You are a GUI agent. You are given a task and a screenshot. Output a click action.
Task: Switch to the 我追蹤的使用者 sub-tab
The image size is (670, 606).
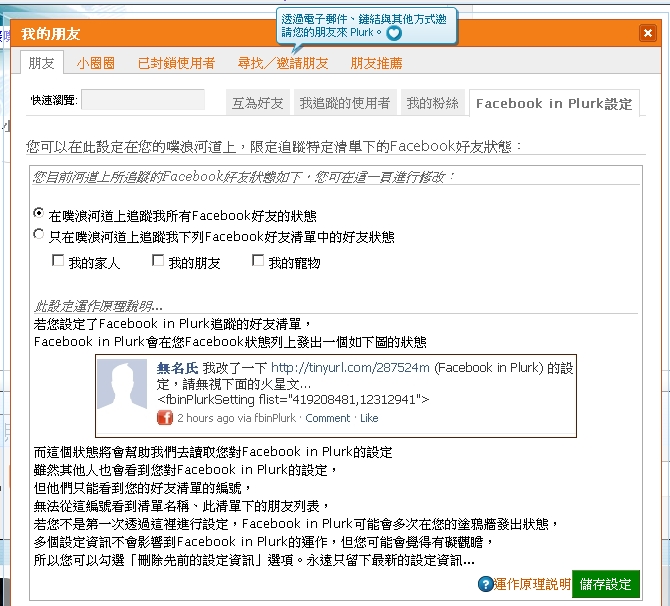[345, 103]
